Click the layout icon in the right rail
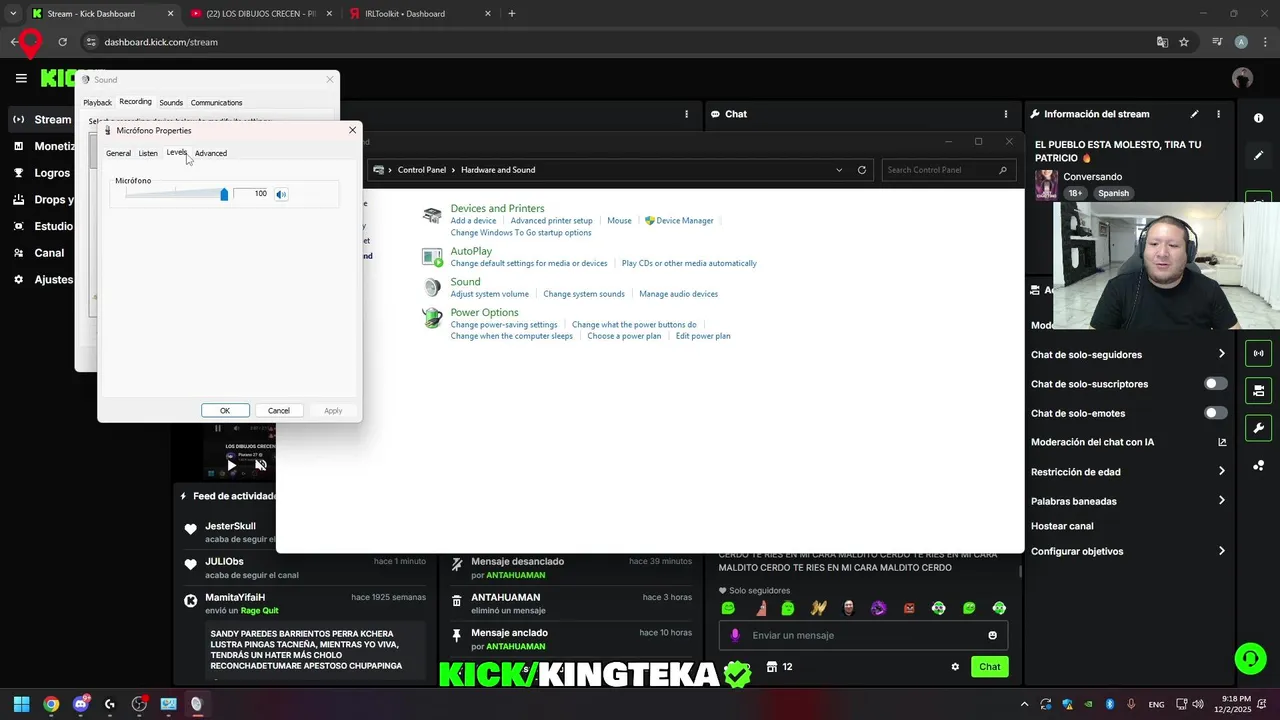 click(1258, 391)
